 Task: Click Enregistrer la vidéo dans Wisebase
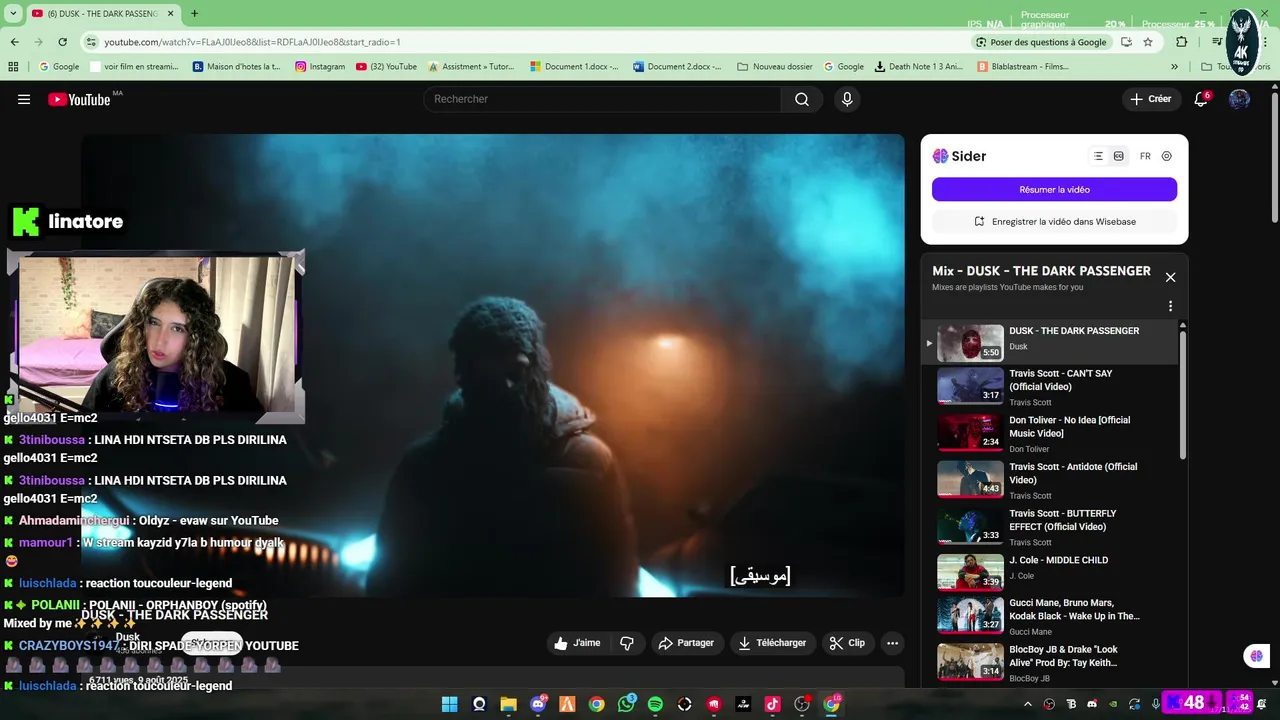[x=1054, y=222]
